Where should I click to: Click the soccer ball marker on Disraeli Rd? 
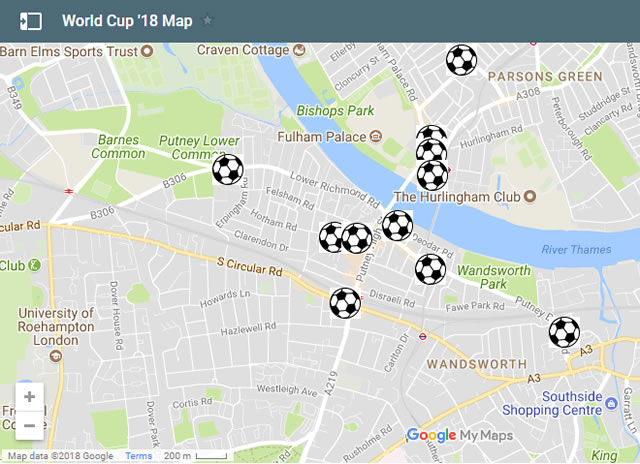[345, 302]
